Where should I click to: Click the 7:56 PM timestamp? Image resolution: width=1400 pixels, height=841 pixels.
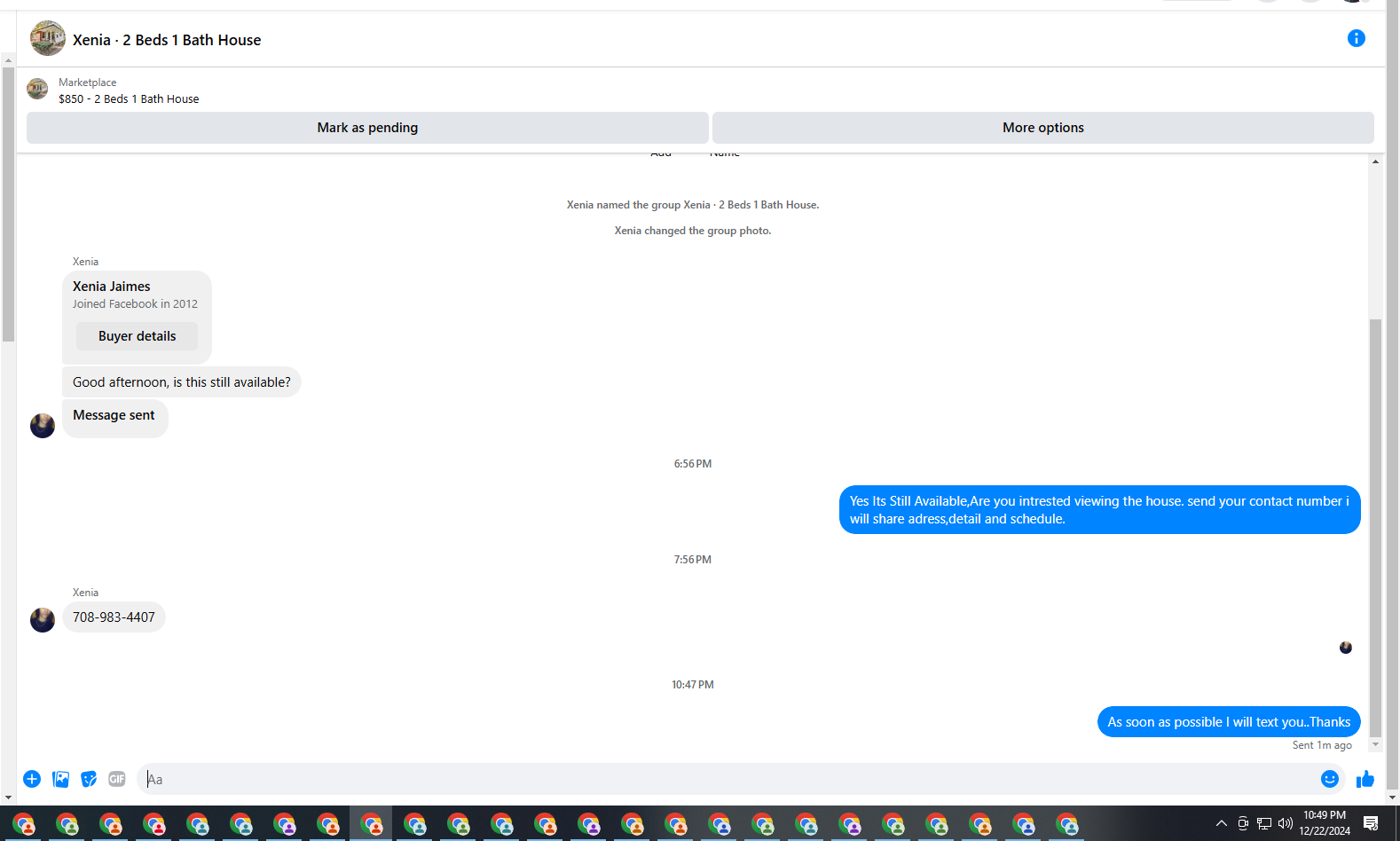[693, 560]
